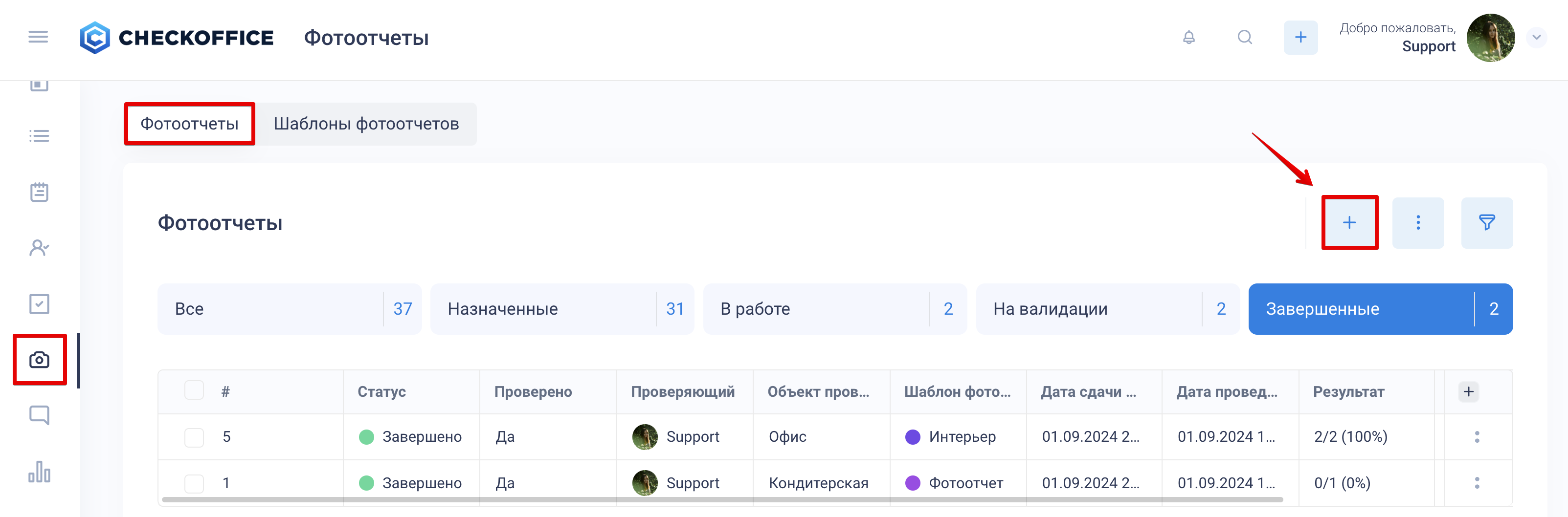This screenshot has width=1568, height=517.
Task: Select the Фотоотчеты tab
Action: pos(189,124)
